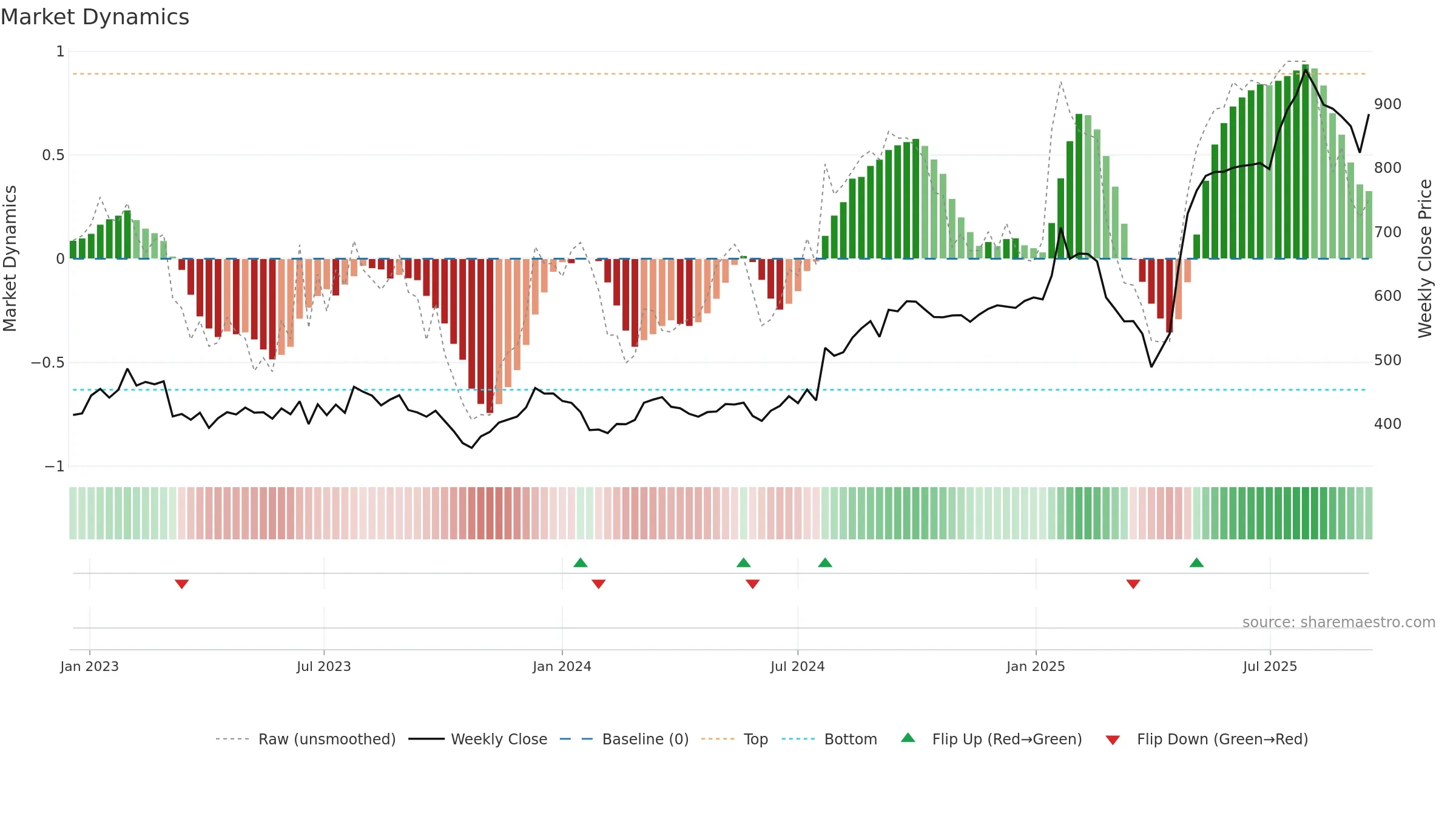Select the flip-down marker in March 2025
Viewport: 1456px width, 819px height.
1133,584
